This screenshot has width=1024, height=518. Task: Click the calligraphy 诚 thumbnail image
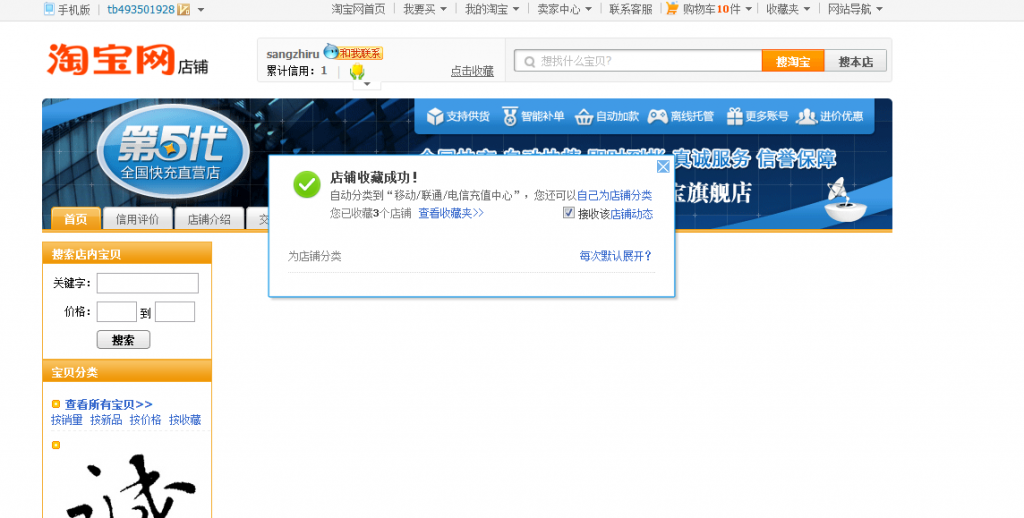pos(131,486)
